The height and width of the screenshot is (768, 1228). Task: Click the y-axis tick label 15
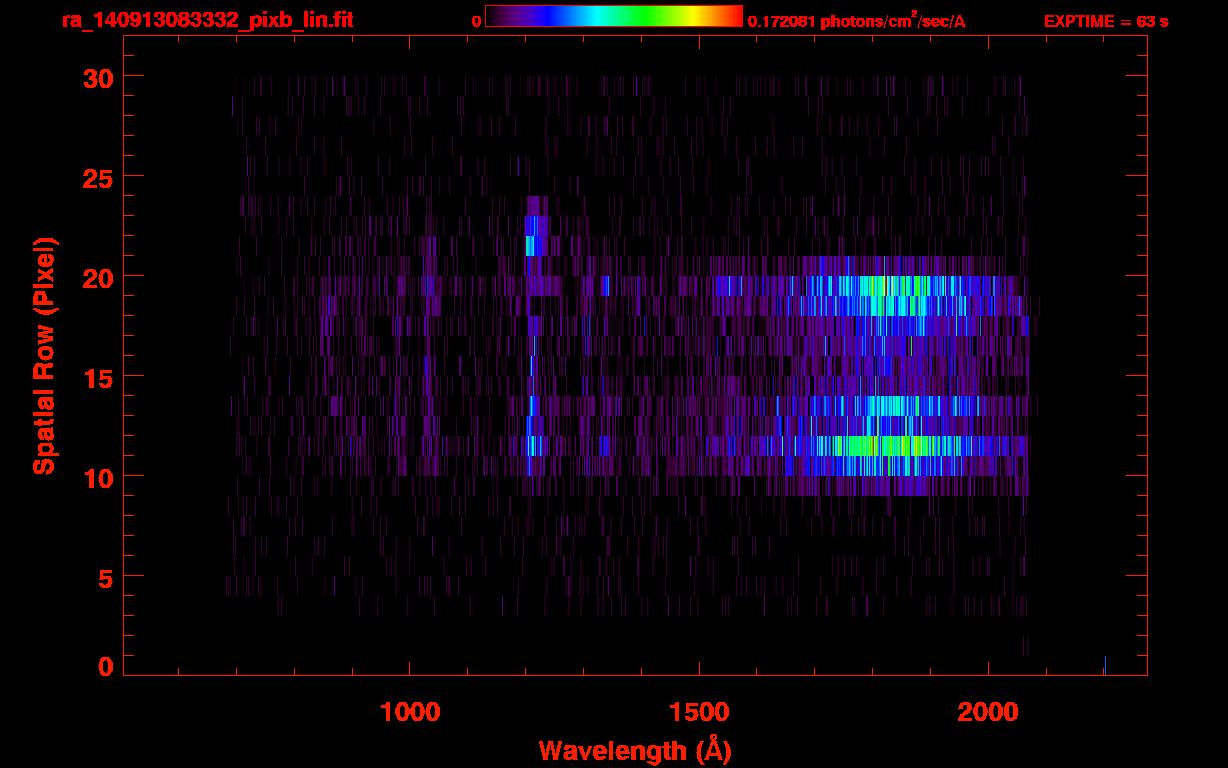coord(96,377)
